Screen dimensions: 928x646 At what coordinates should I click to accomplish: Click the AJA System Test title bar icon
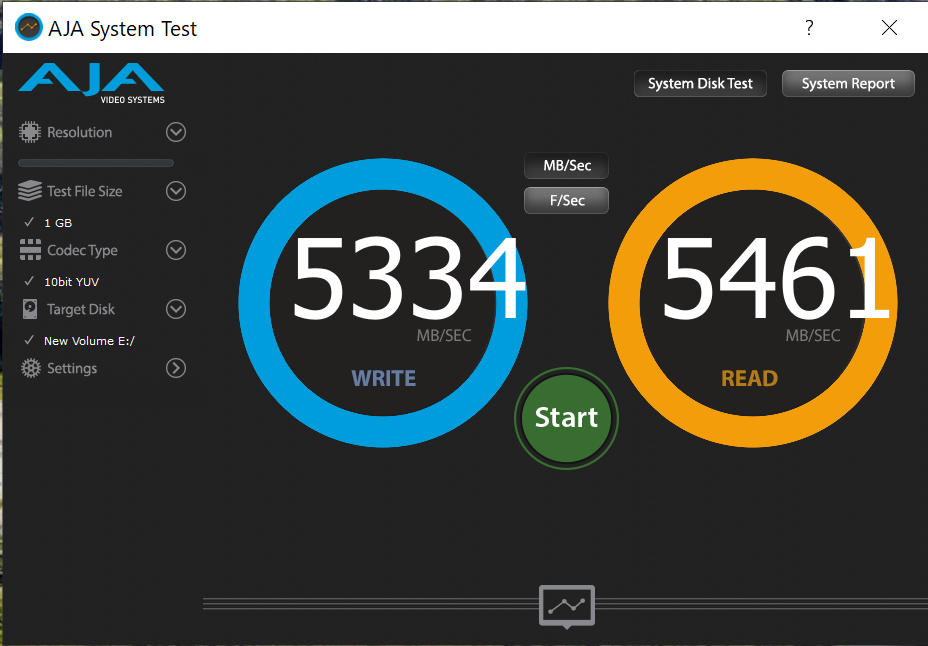click(x=28, y=27)
